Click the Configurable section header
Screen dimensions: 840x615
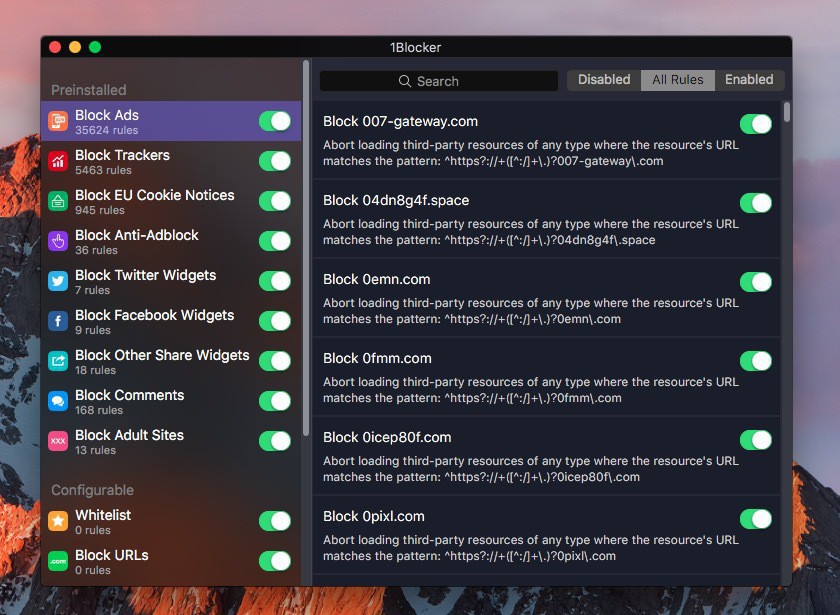[x=93, y=490]
